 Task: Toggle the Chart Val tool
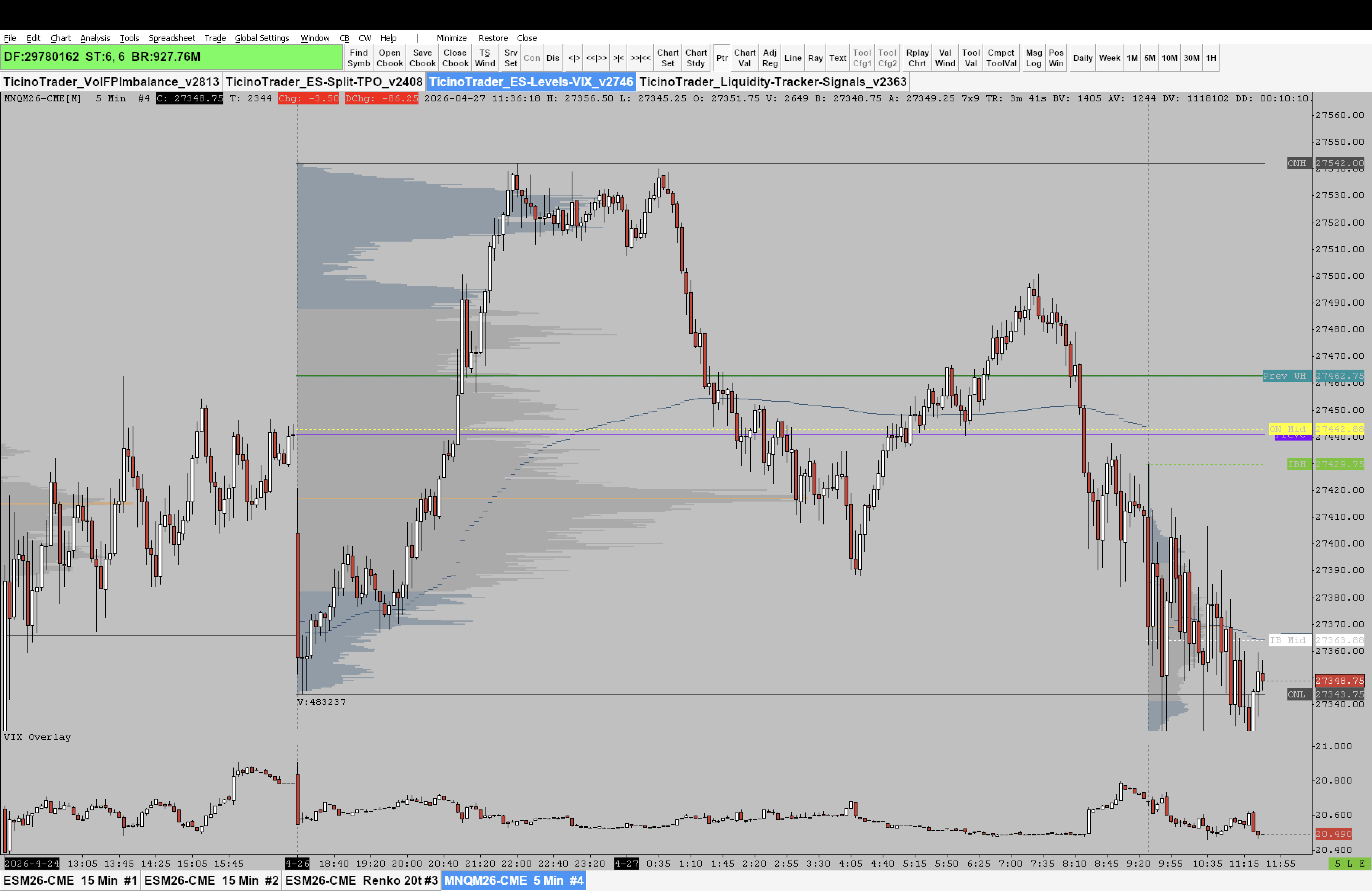point(744,58)
